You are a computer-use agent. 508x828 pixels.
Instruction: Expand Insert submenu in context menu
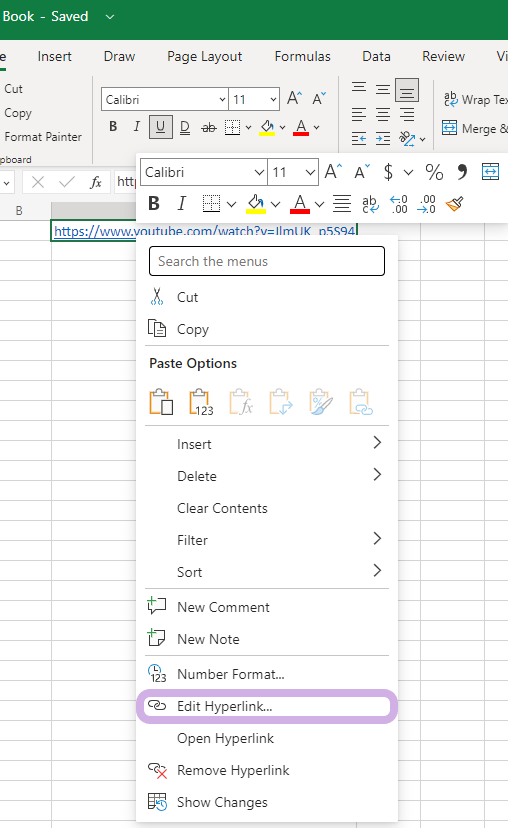(x=267, y=444)
